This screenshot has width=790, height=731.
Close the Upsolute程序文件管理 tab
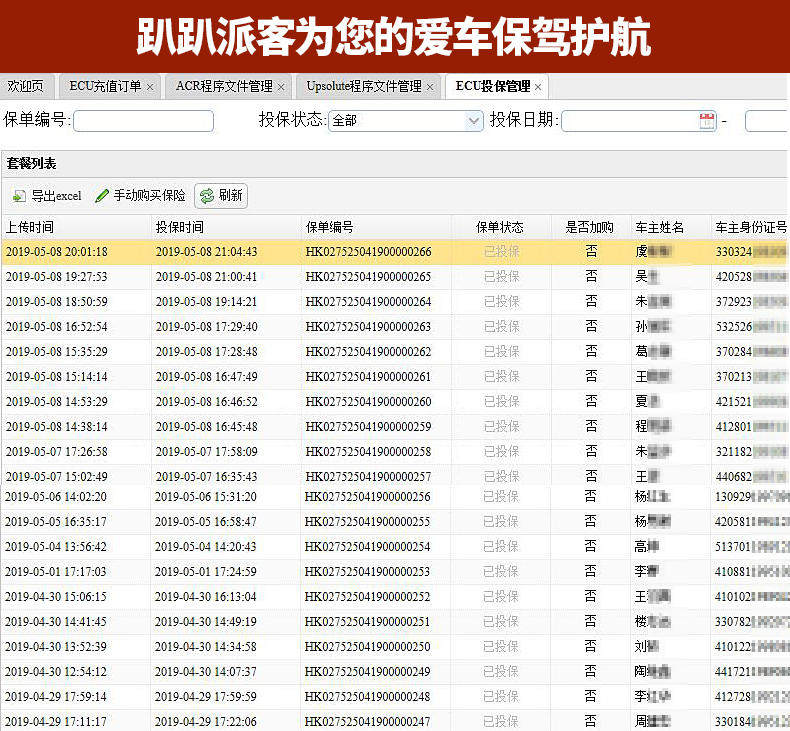[x=430, y=87]
